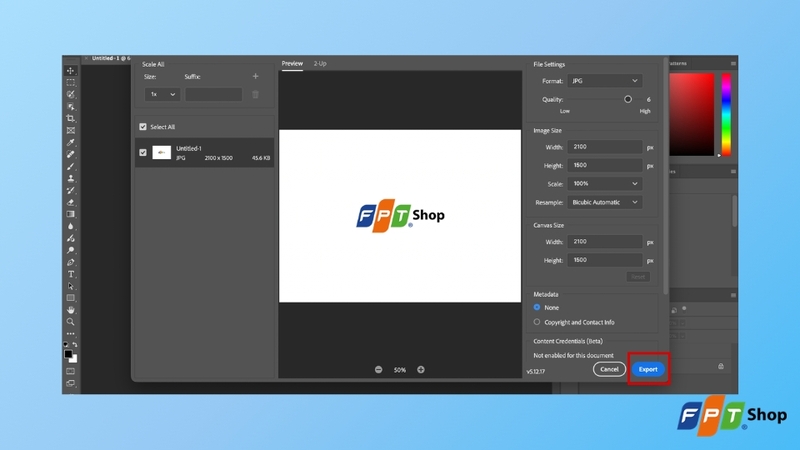Switch to the 2-Up tab

[x=320, y=64]
